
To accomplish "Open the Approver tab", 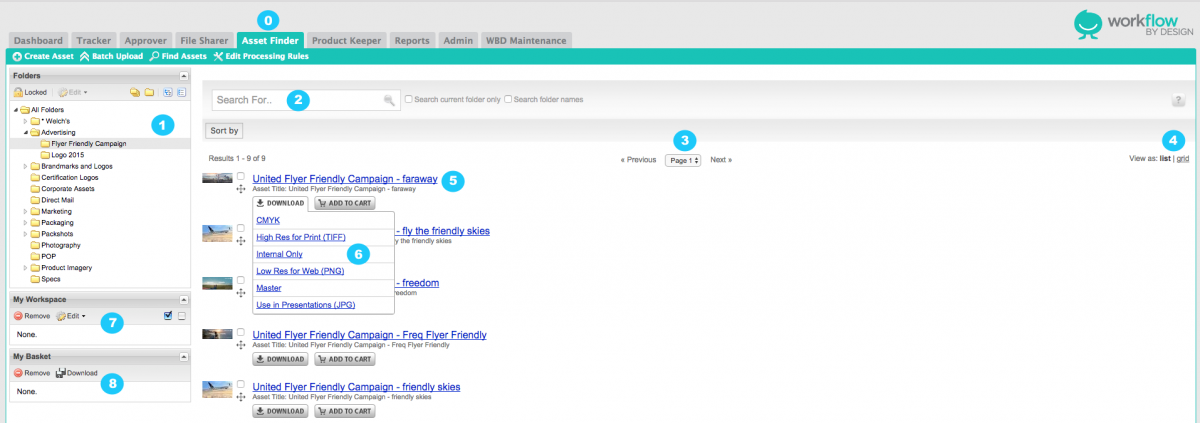I will (x=144, y=40).
